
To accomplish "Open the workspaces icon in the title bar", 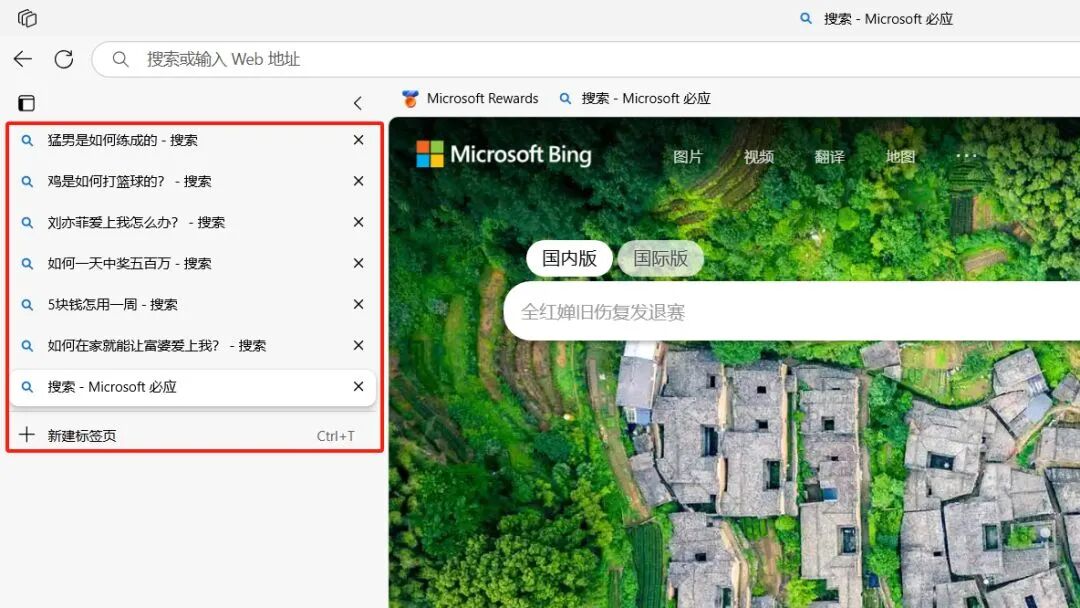I will (27, 18).
